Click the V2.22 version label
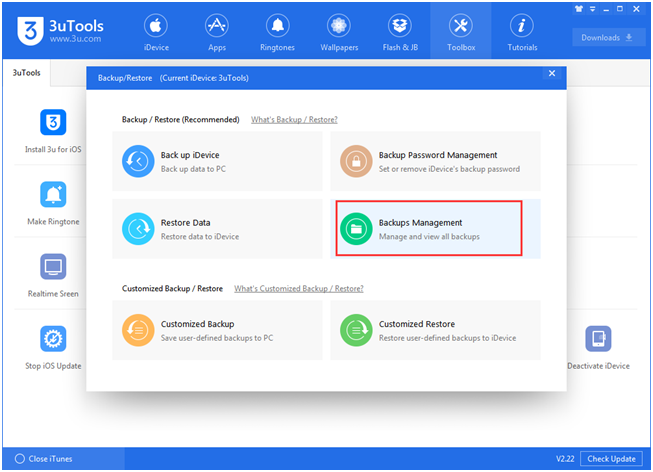Image resolution: width=653 pixels, height=472 pixels. 565,459
